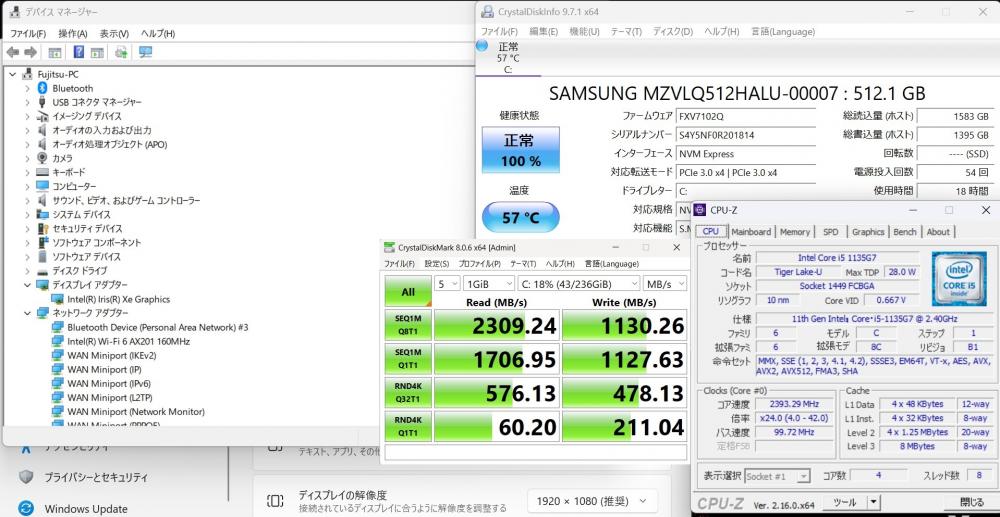Switch to the SPD tab in CPU-Z
This screenshot has height=517, width=1000.
pyautogui.click(x=830, y=232)
